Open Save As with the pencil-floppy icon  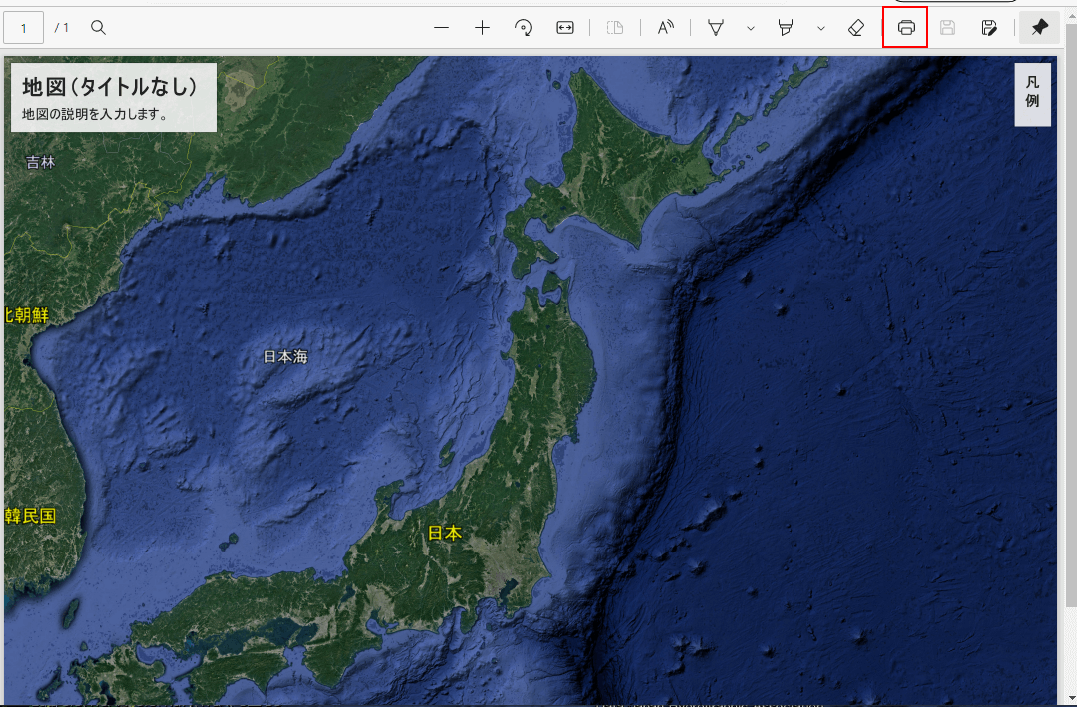pyautogui.click(x=988, y=27)
